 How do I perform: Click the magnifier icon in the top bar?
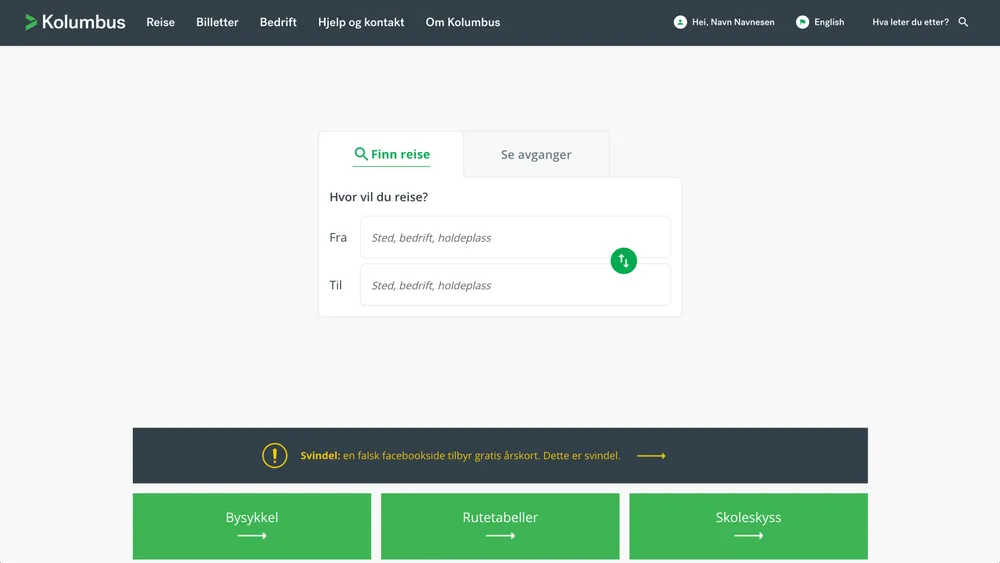(963, 22)
